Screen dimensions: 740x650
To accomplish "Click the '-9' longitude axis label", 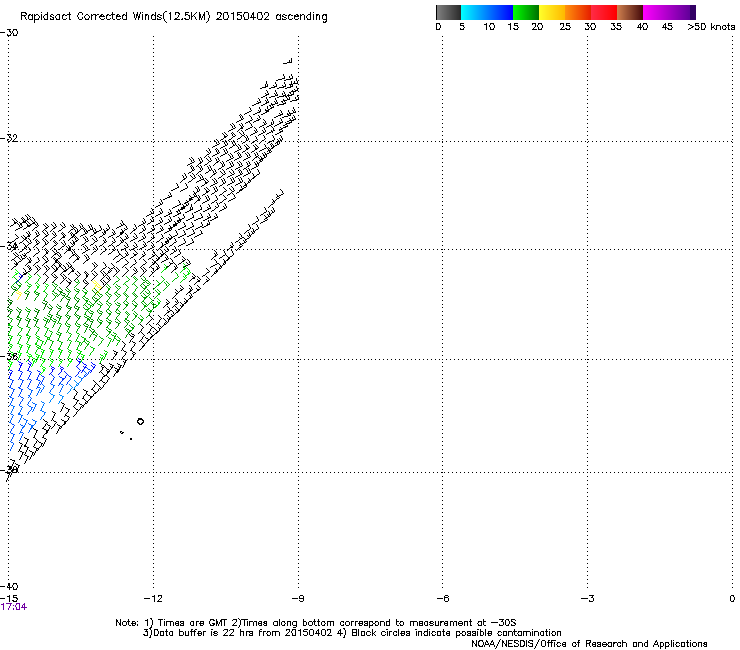I will coord(298,599).
